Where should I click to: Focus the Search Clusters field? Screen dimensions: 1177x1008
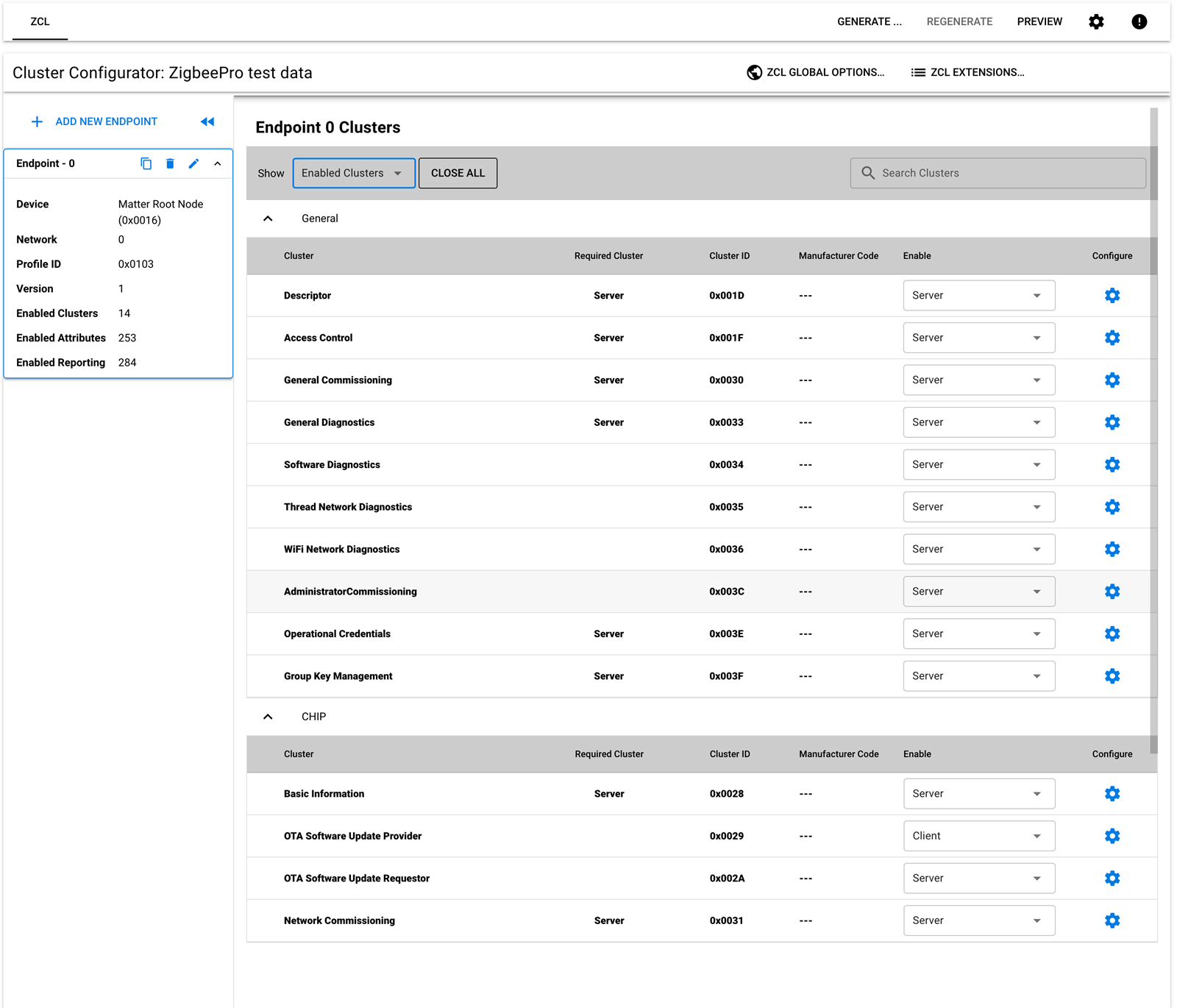coord(998,173)
